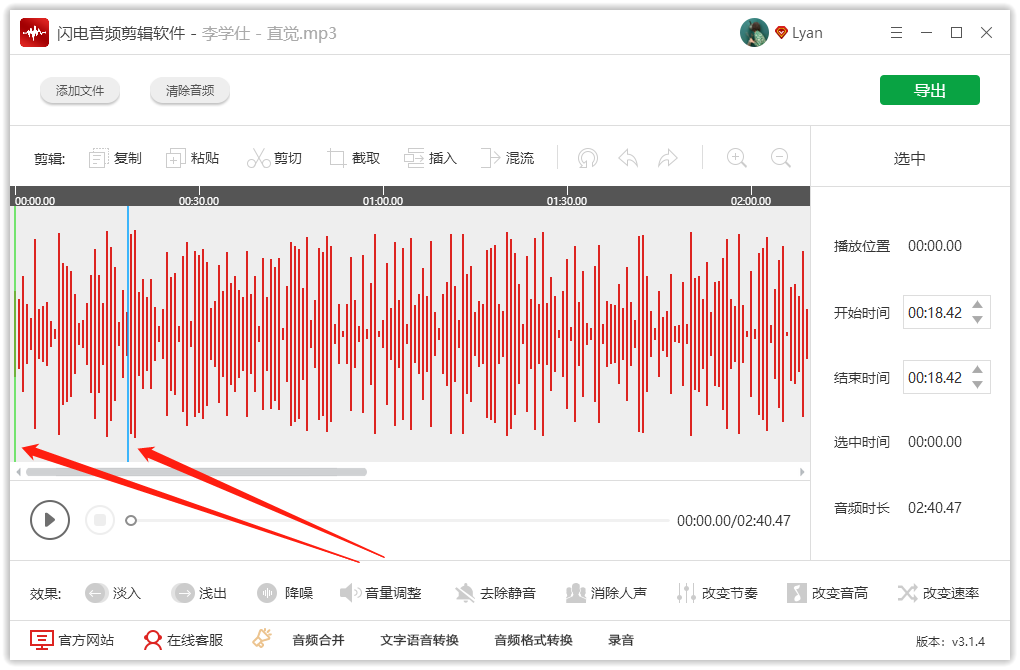Open Audio Merge (音频合并) tool

pyautogui.click(x=318, y=640)
